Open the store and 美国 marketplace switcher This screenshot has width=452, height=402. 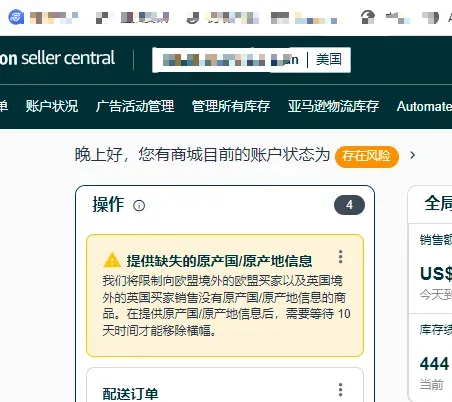251,60
